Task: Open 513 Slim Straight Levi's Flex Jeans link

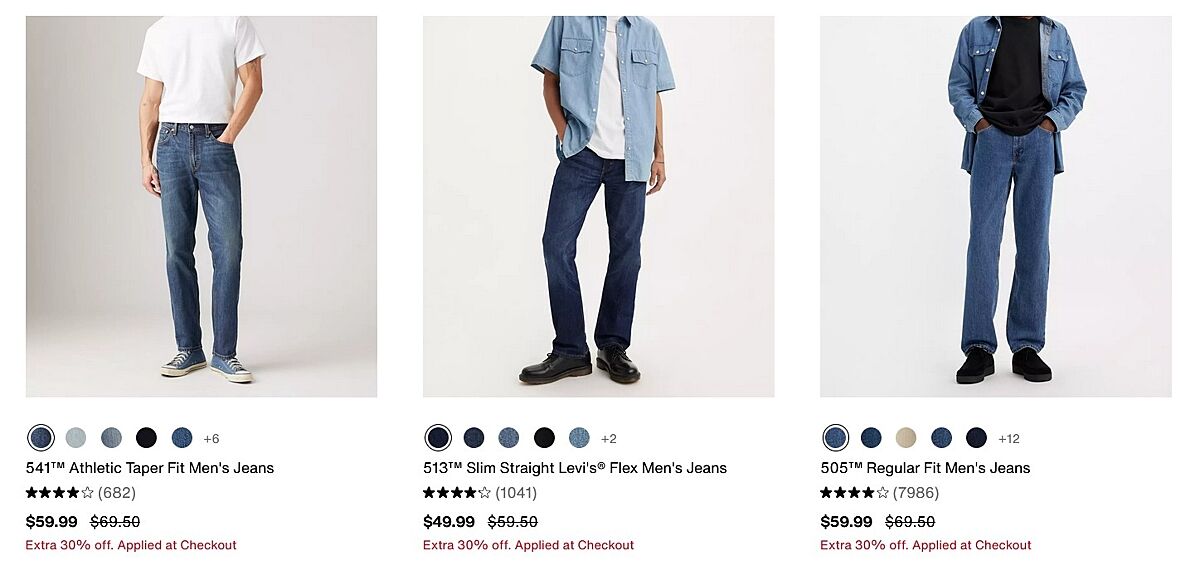Action: click(x=575, y=468)
